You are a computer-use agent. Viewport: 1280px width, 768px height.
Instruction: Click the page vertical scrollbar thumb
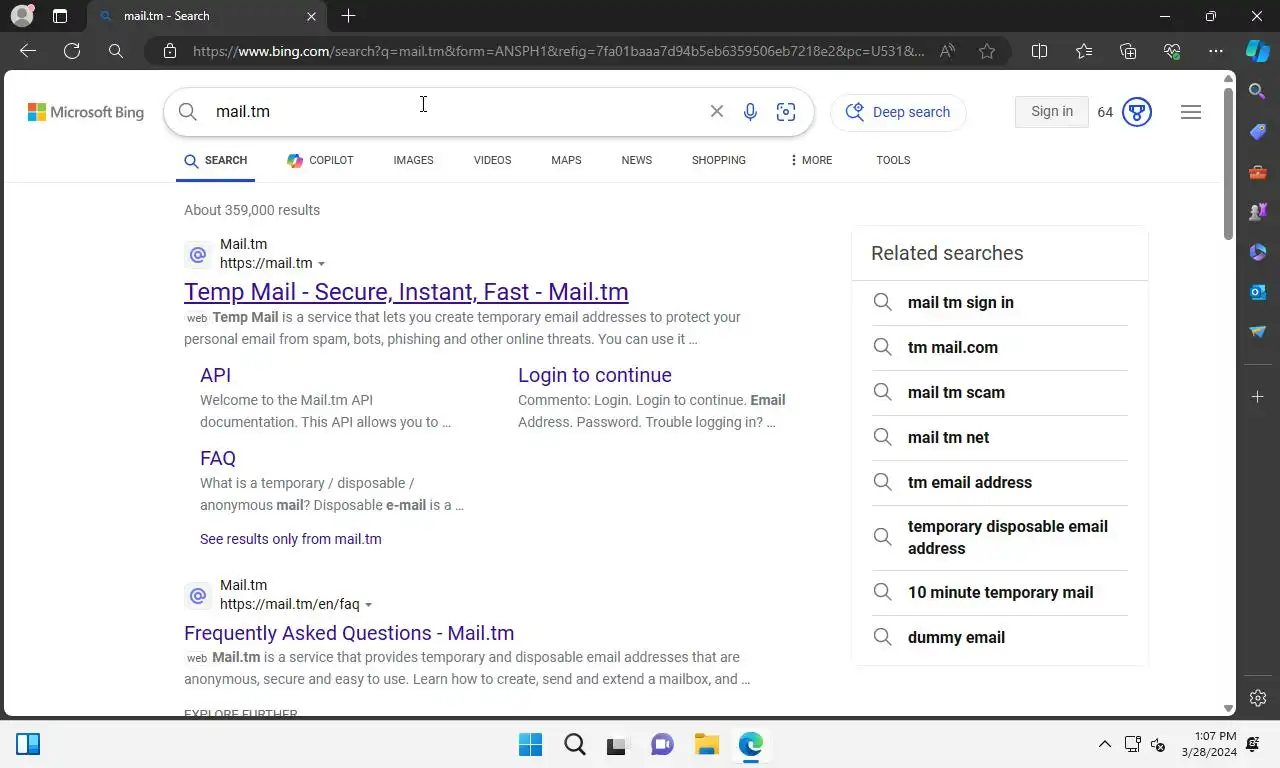(x=1229, y=165)
